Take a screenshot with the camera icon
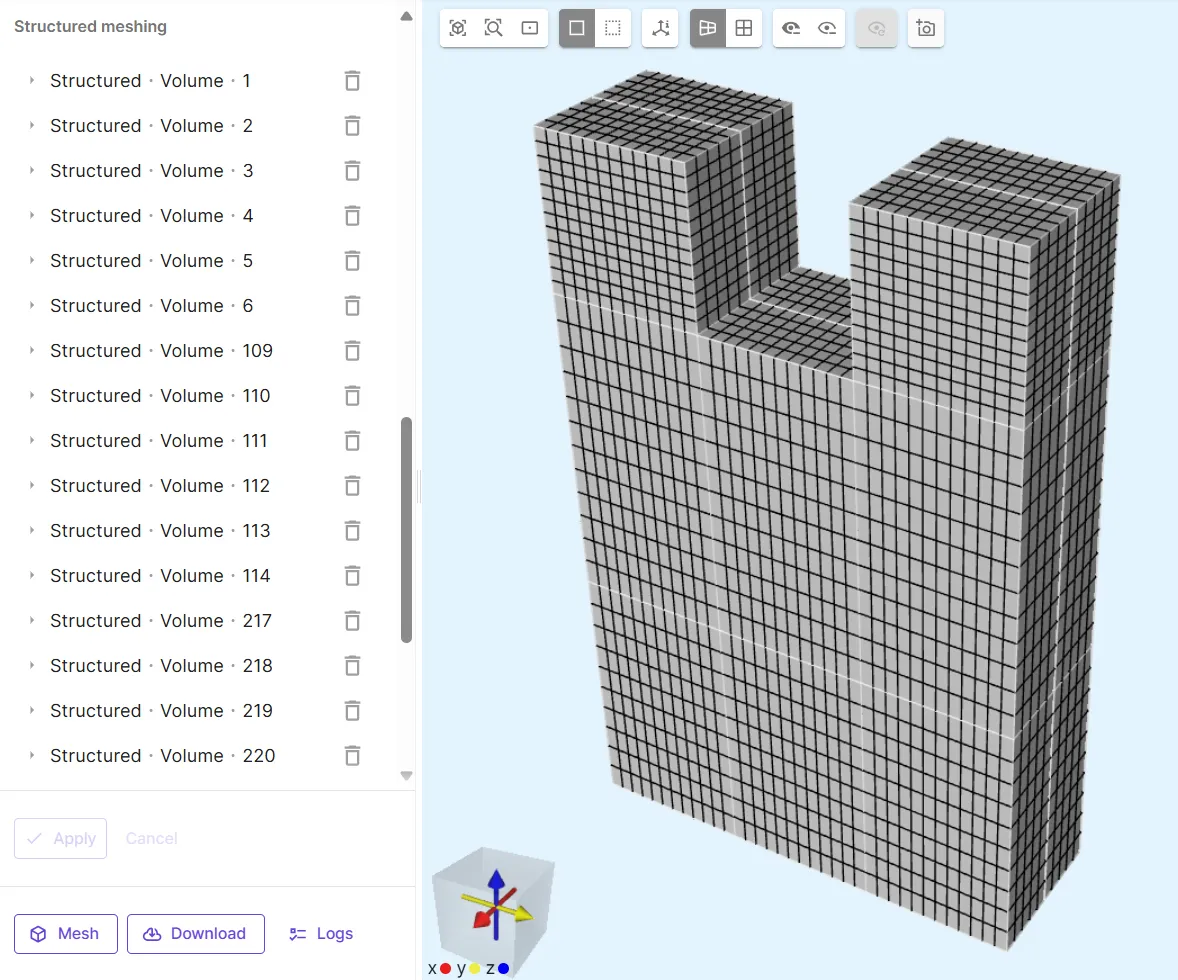This screenshot has height=980, width=1178. coord(926,28)
